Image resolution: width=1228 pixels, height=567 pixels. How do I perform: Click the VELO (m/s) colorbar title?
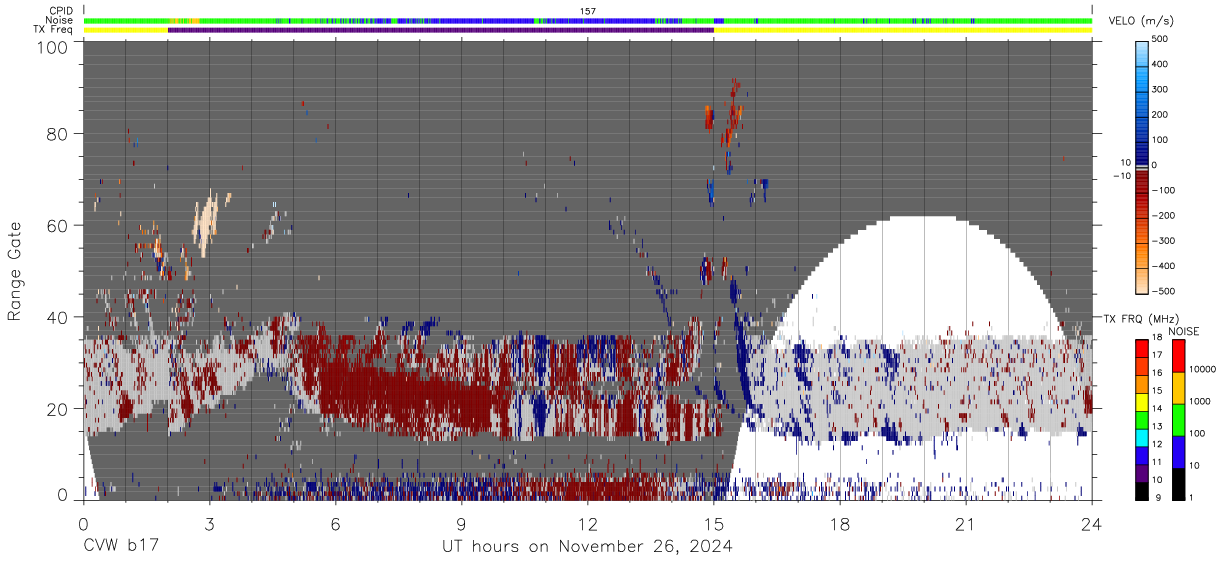tap(1143, 22)
